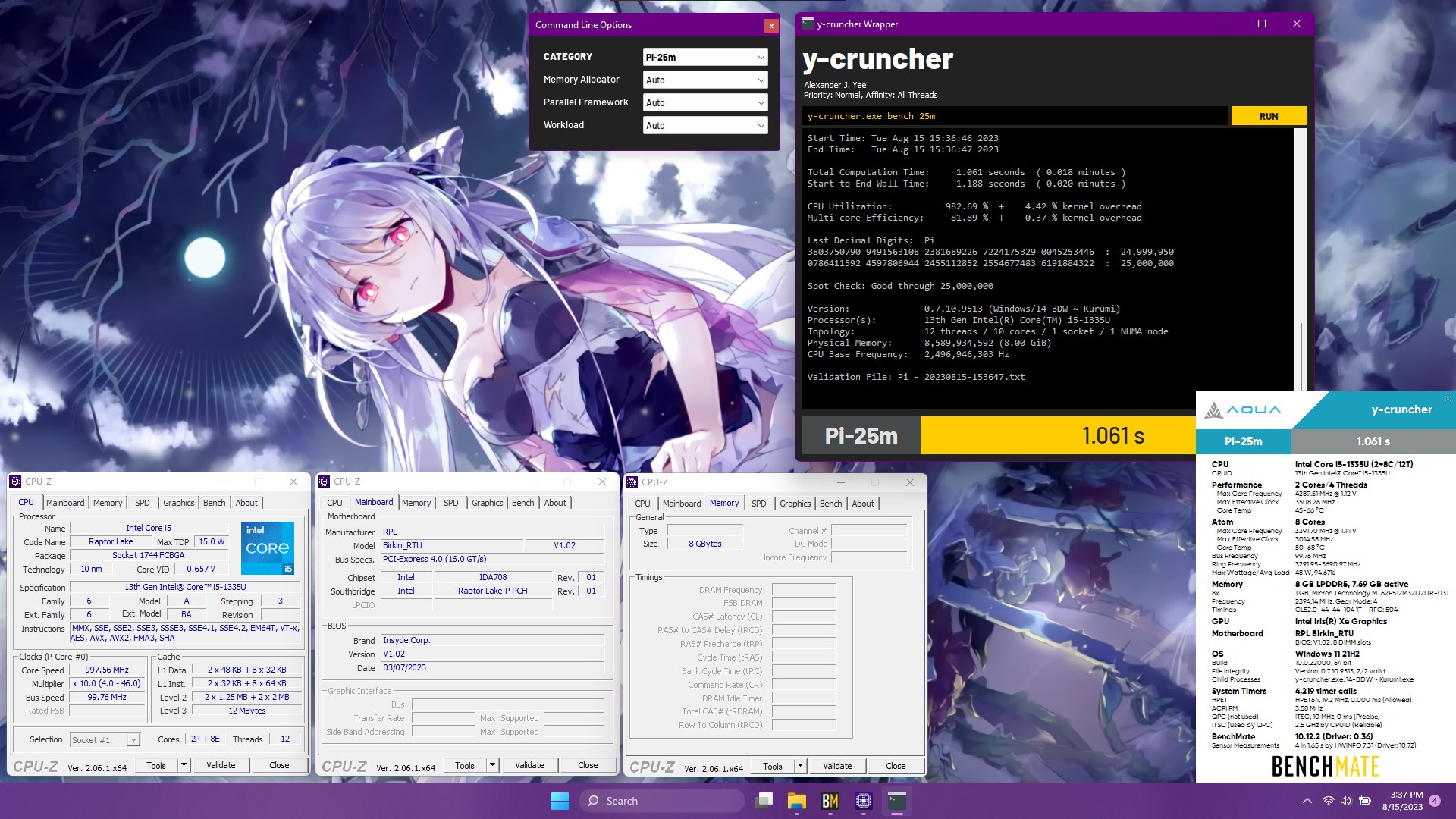Click the 8 GBytes memory size value
Screen dimensions: 1456x819
tap(705, 544)
